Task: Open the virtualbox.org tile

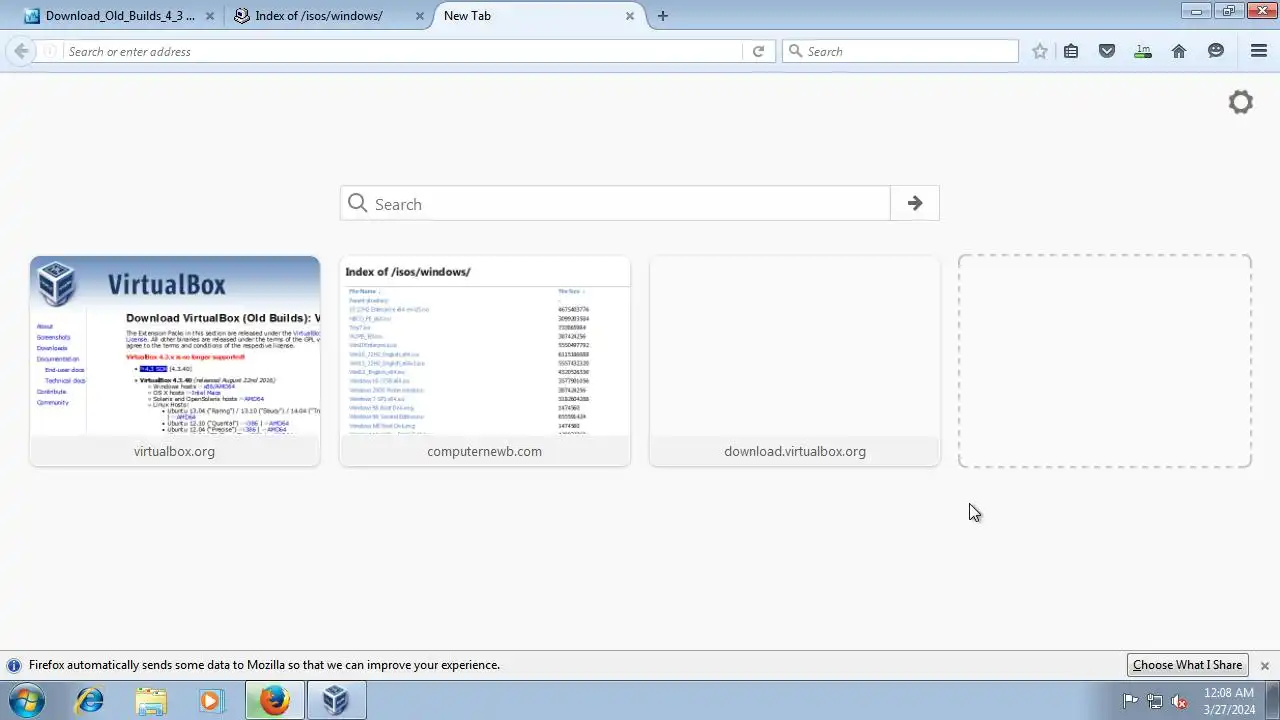Action: (175, 361)
